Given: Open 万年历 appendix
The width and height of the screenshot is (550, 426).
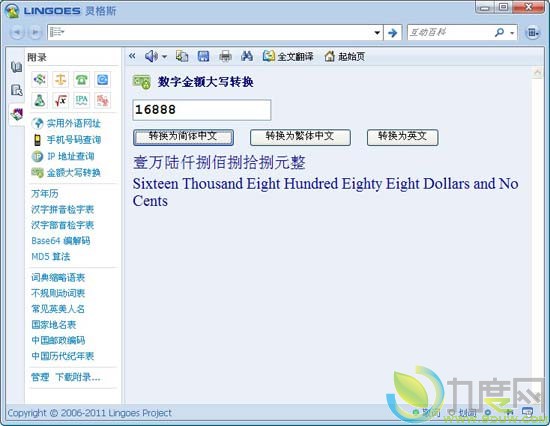Looking at the screenshot, I should [45, 193].
